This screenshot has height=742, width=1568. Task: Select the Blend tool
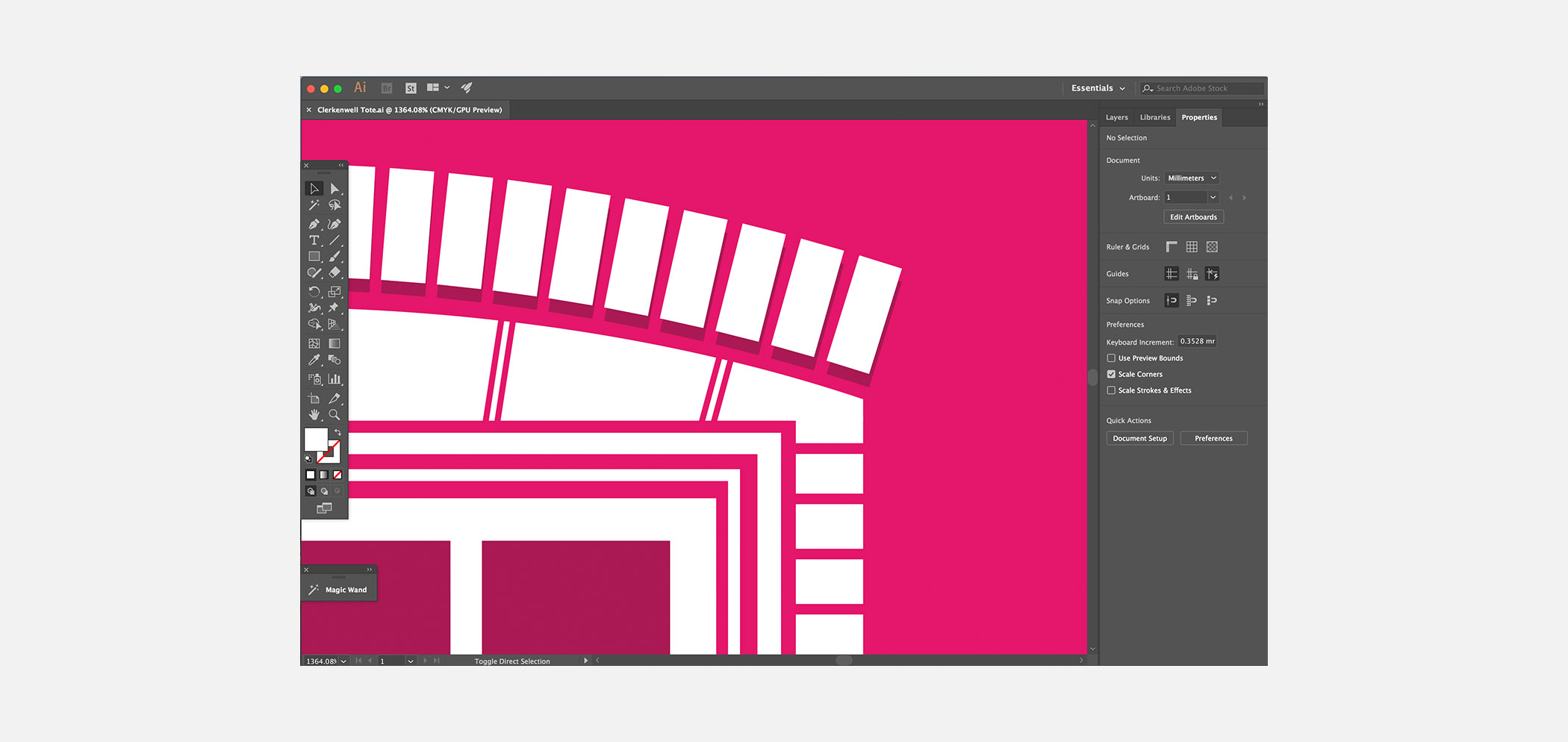[x=335, y=360]
